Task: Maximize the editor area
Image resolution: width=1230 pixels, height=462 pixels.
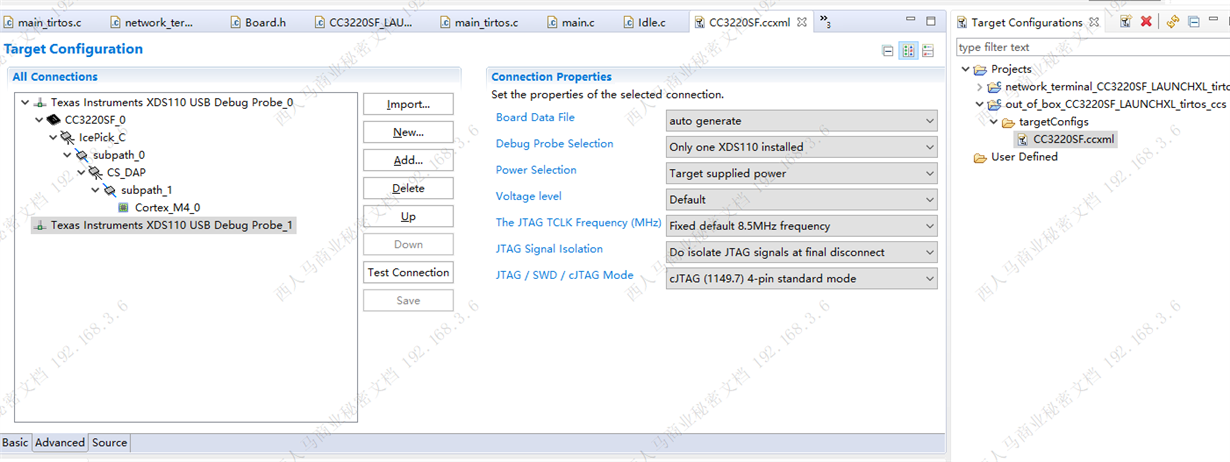Action: (931, 21)
